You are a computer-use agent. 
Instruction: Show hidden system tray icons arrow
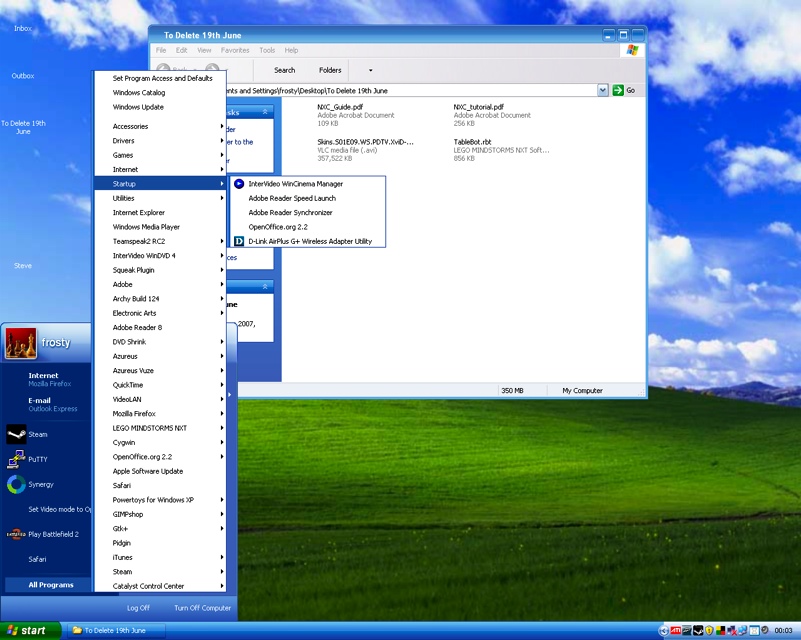tap(663, 630)
